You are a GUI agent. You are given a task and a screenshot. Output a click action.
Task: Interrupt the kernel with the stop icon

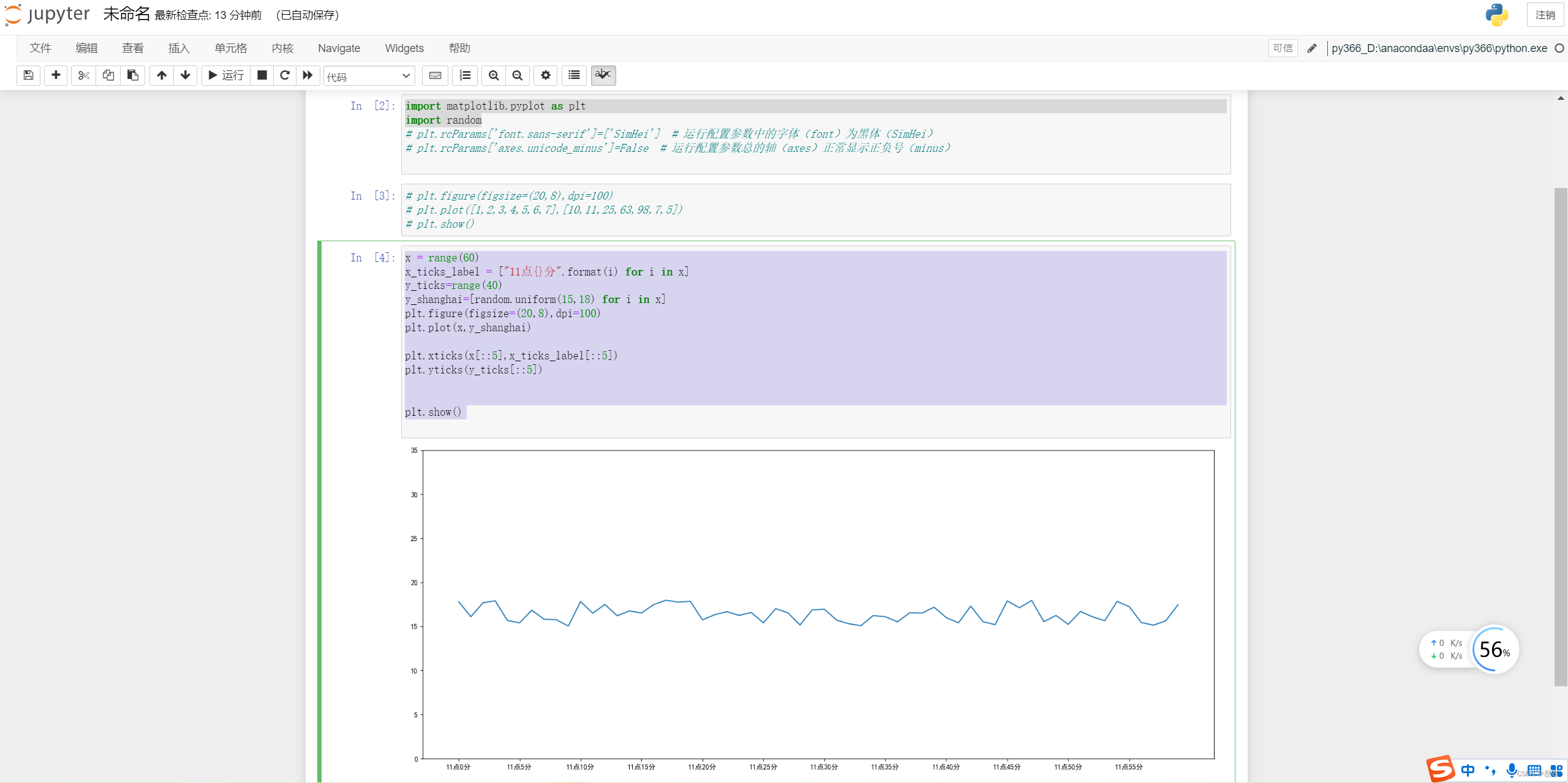coord(262,75)
